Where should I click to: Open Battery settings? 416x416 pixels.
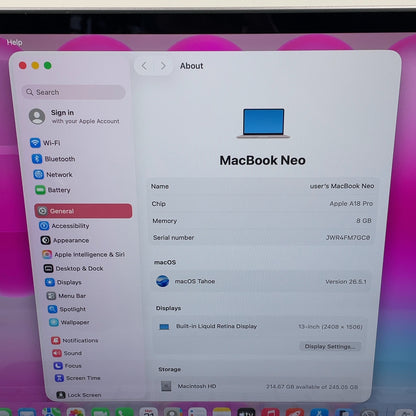click(x=53, y=190)
